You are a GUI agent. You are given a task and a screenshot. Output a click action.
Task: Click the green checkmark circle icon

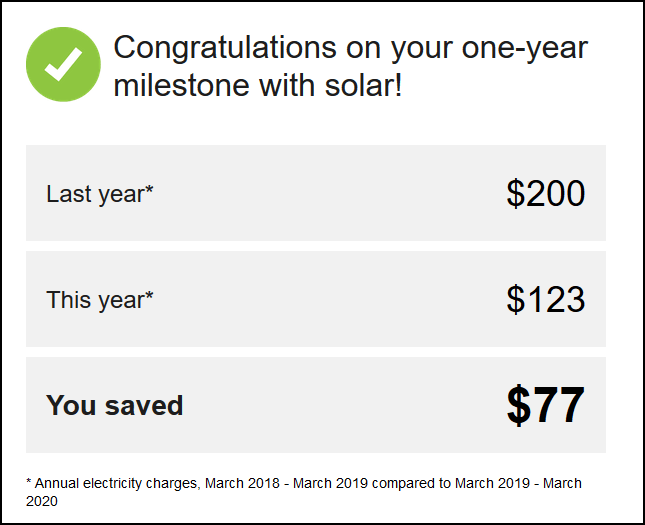(x=63, y=65)
